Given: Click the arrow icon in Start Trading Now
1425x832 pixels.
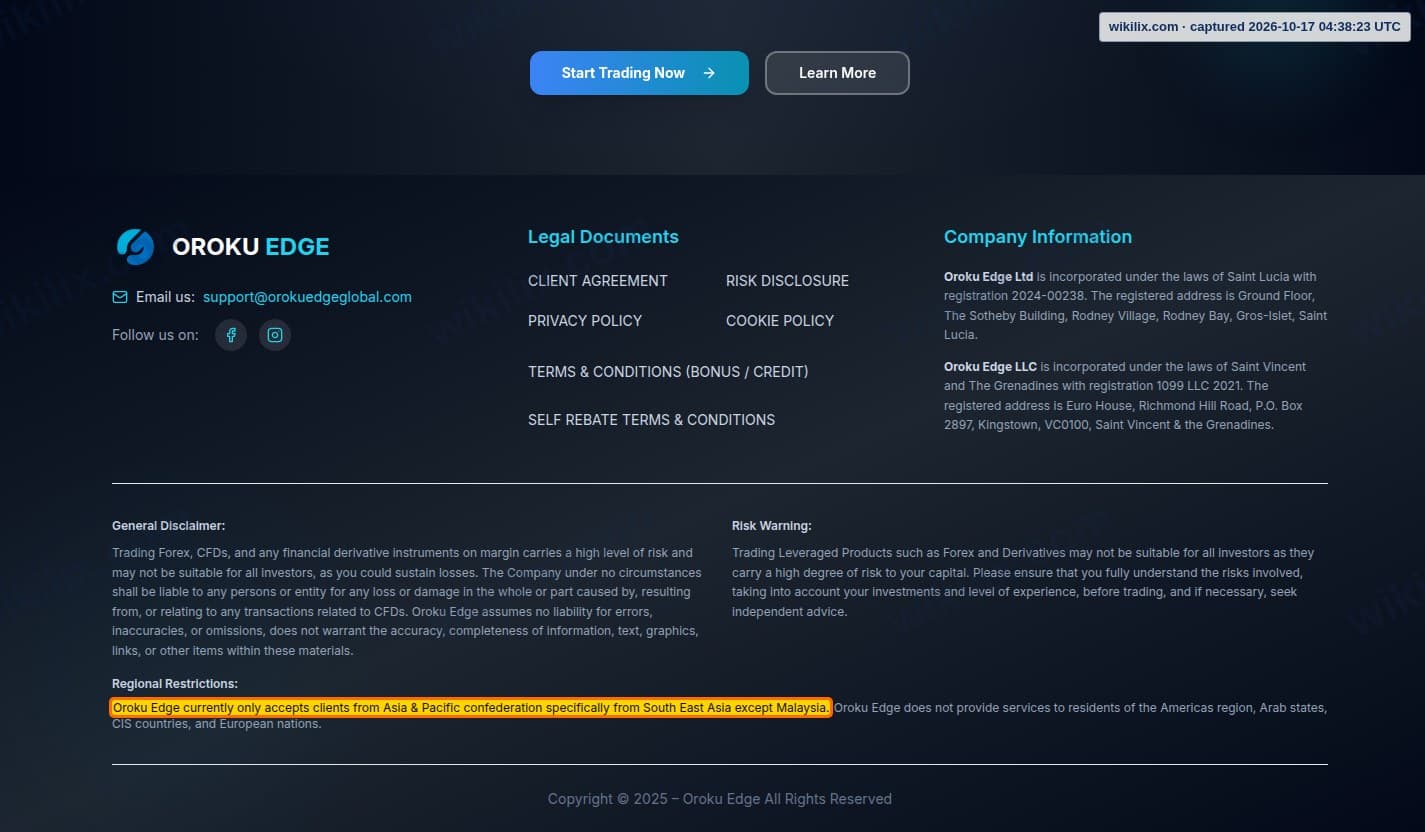Looking at the screenshot, I should click(709, 73).
